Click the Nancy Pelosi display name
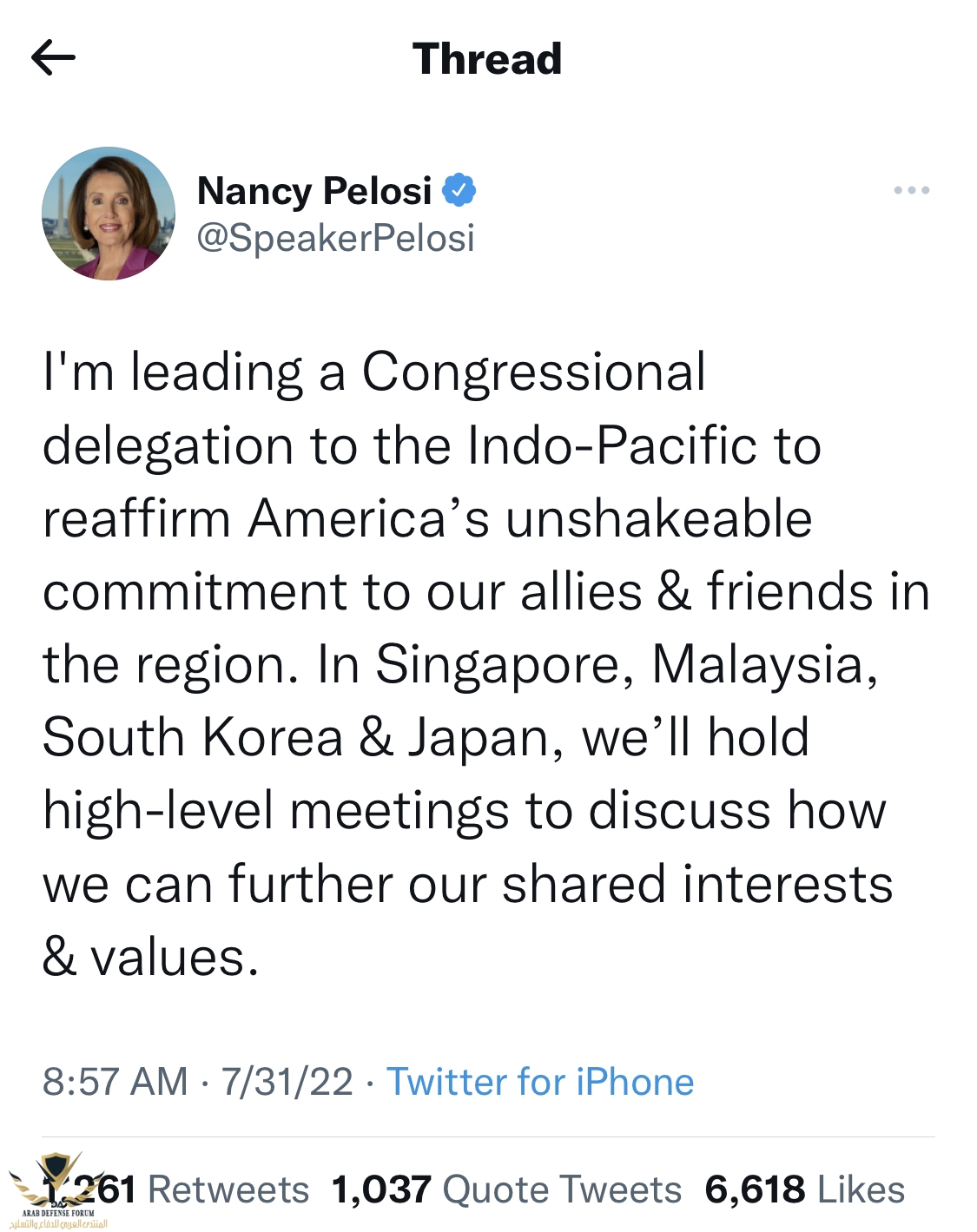 pyautogui.click(x=314, y=190)
